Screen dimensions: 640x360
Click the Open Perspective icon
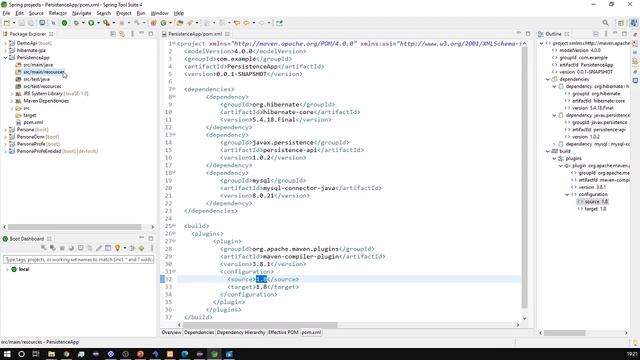click(620, 23)
